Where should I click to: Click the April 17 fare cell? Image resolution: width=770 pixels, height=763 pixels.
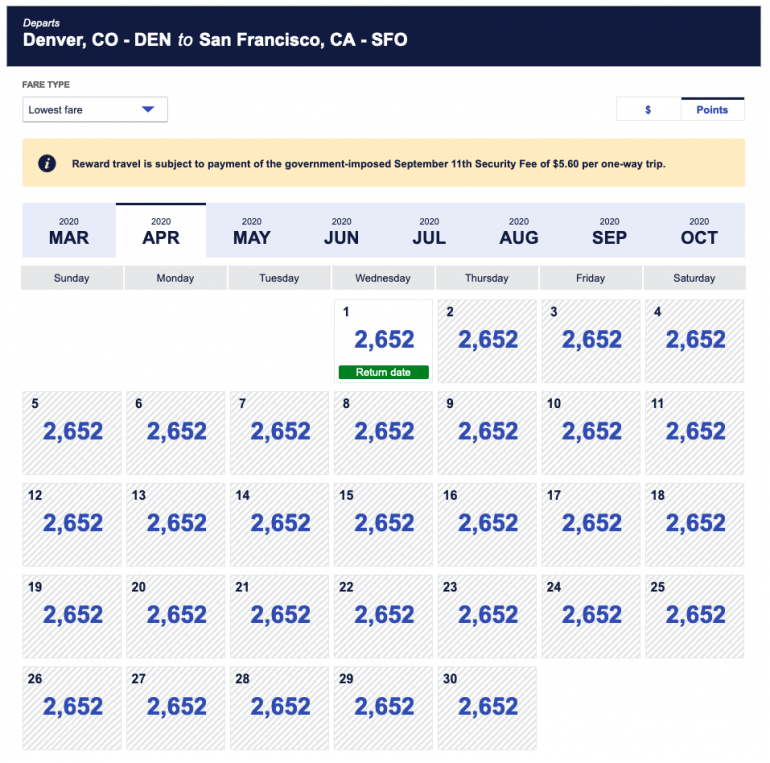pyautogui.click(x=591, y=524)
